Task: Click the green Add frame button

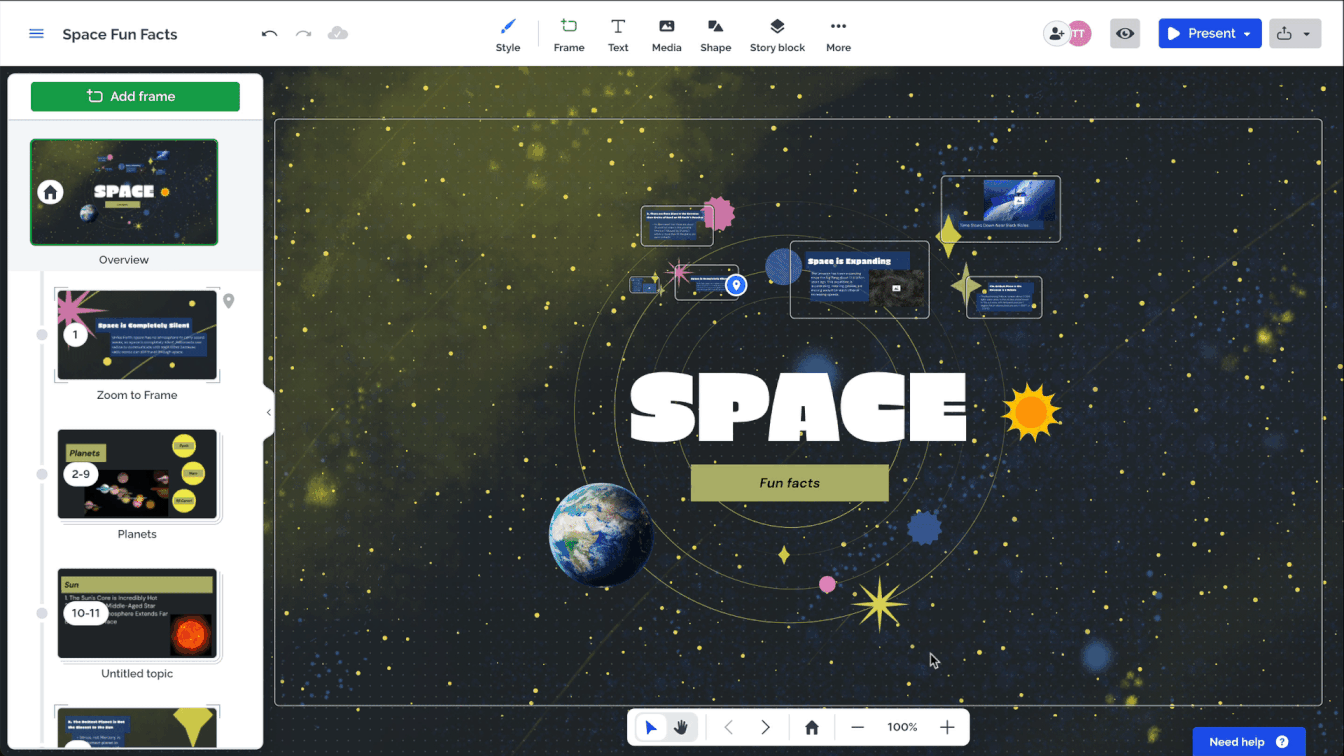Action: 135,97
